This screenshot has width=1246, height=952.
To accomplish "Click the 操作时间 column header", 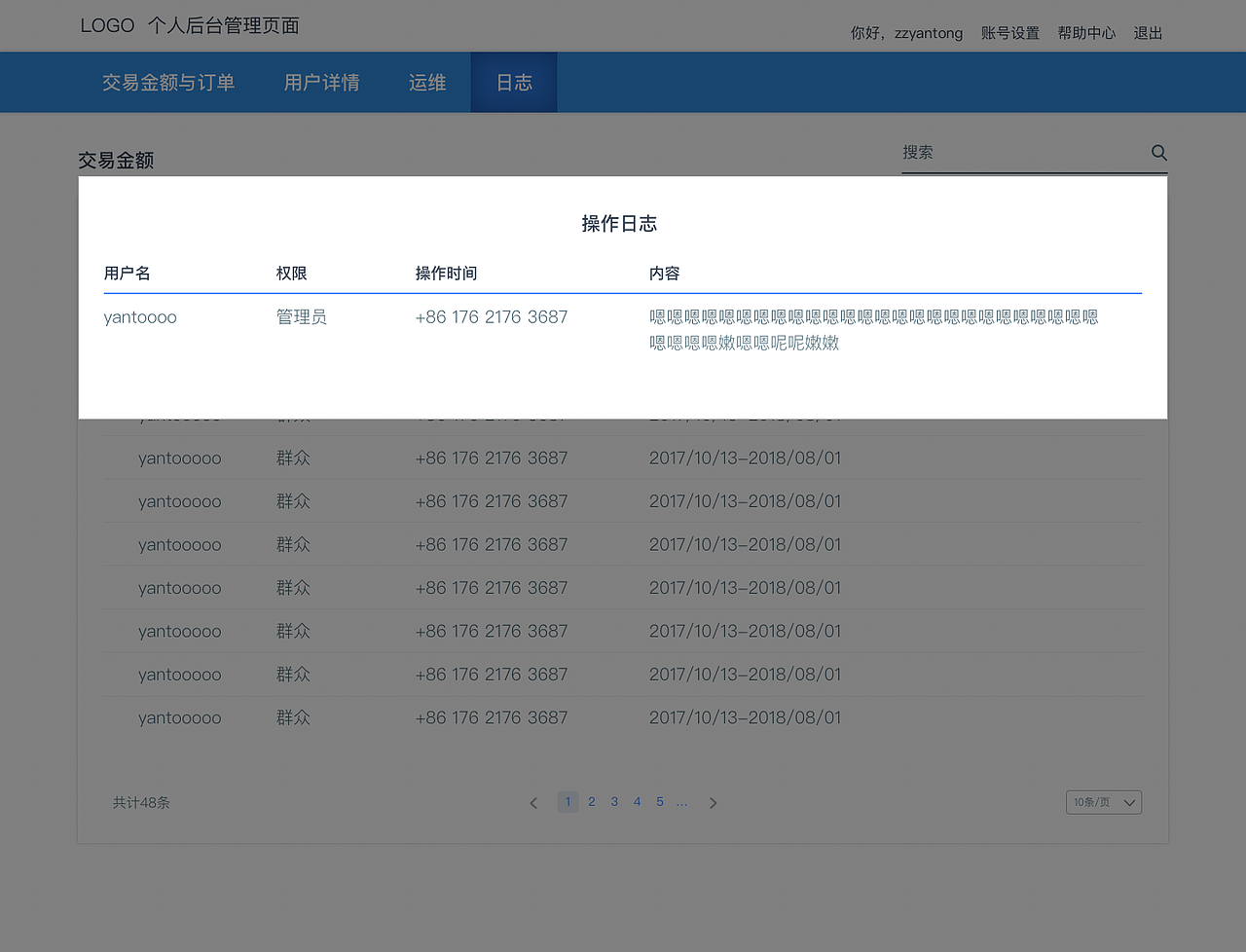I will (x=446, y=274).
